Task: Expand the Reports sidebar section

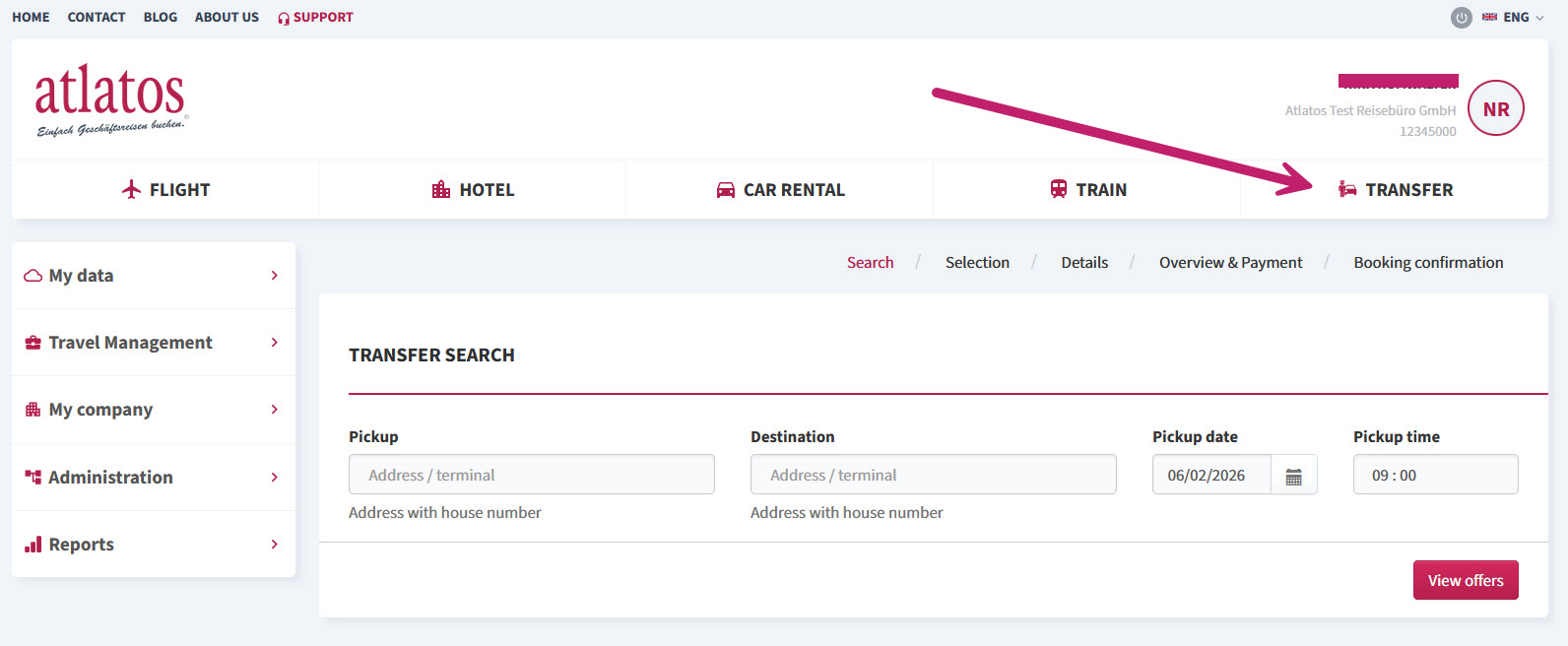Action: pos(154,544)
